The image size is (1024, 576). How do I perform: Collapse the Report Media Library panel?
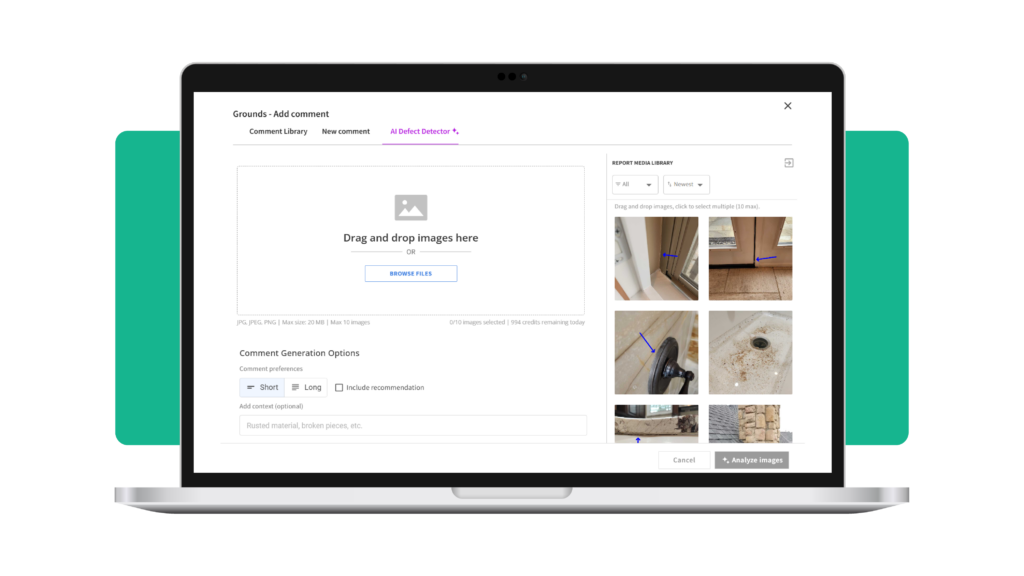(788, 163)
